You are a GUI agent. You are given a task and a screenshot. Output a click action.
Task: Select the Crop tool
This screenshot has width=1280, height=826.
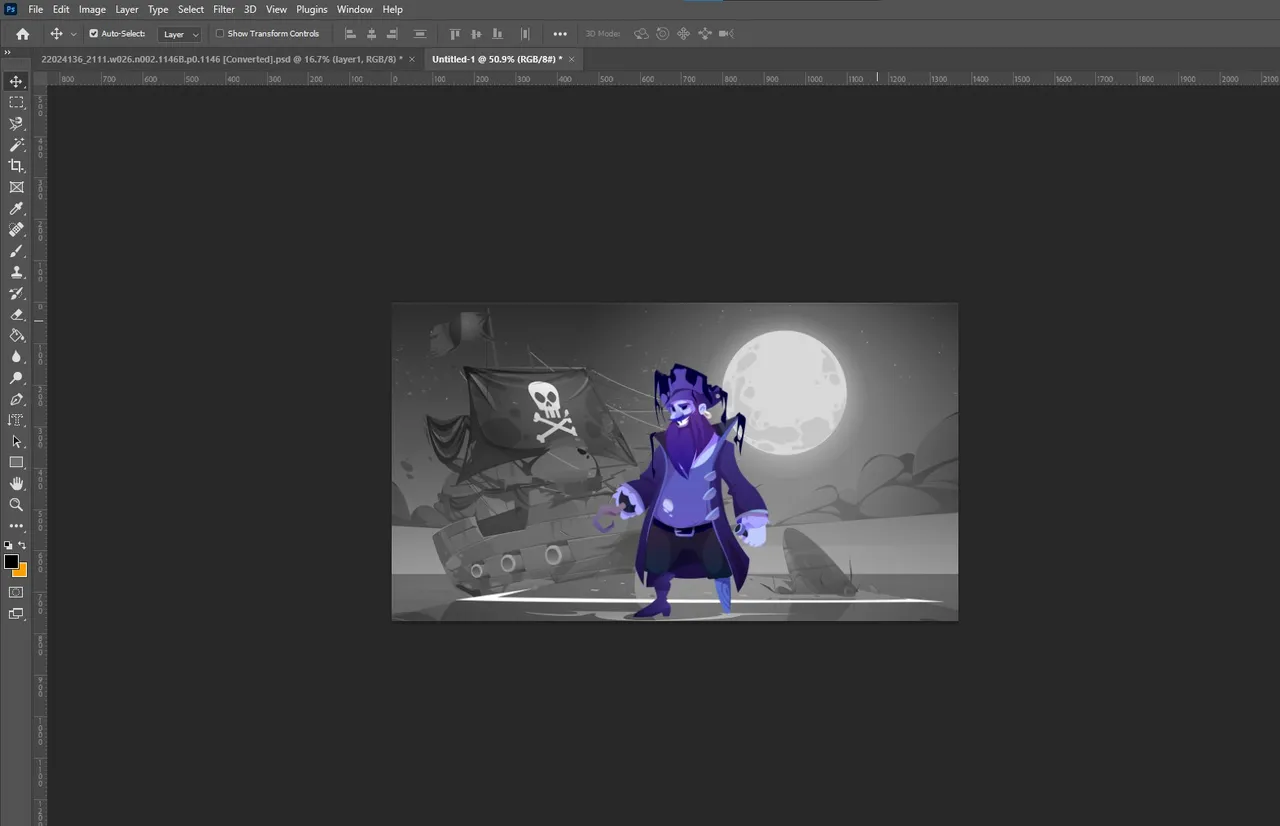coord(16,166)
